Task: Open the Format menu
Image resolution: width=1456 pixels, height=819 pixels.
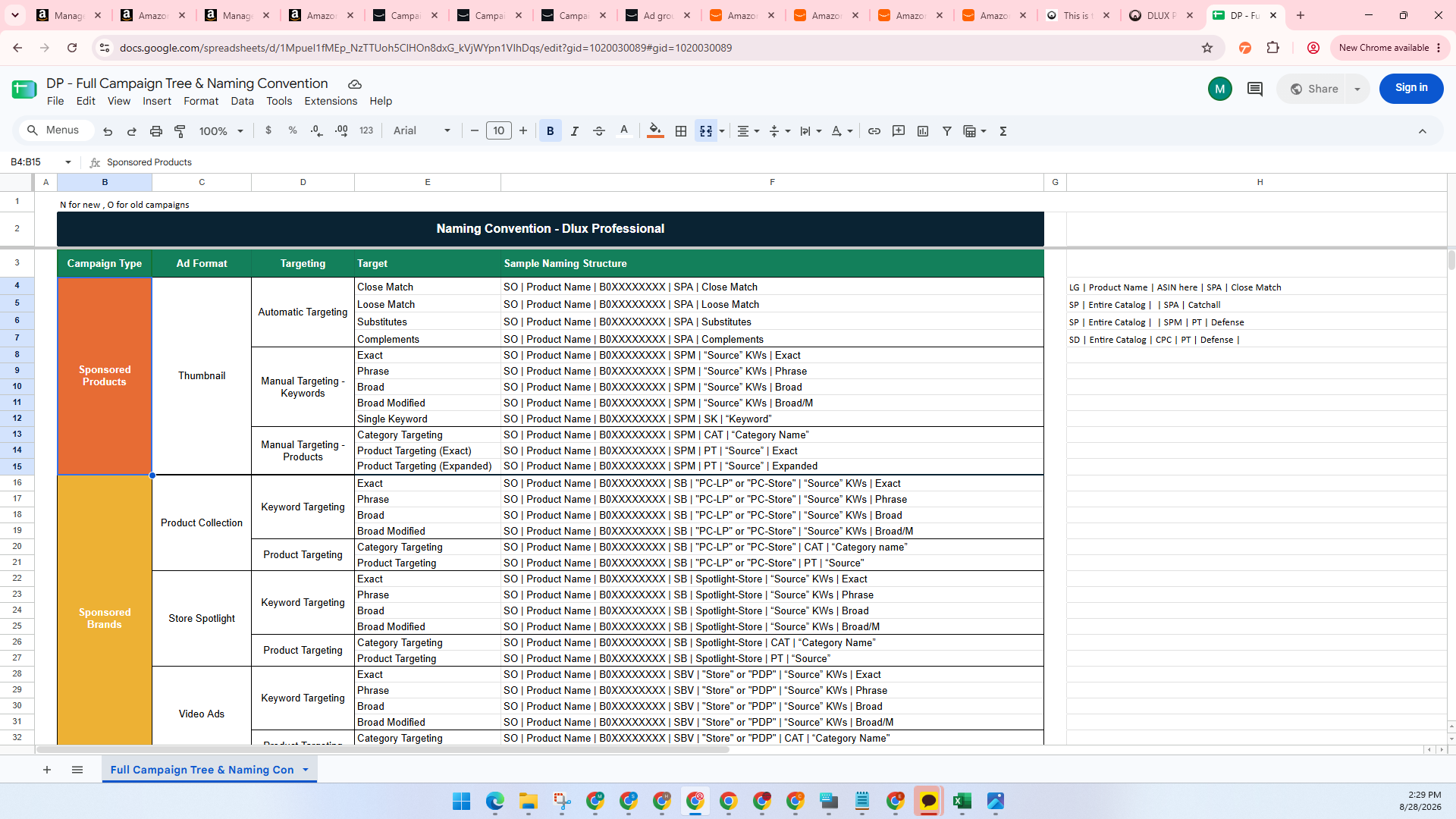Action: tap(201, 101)
